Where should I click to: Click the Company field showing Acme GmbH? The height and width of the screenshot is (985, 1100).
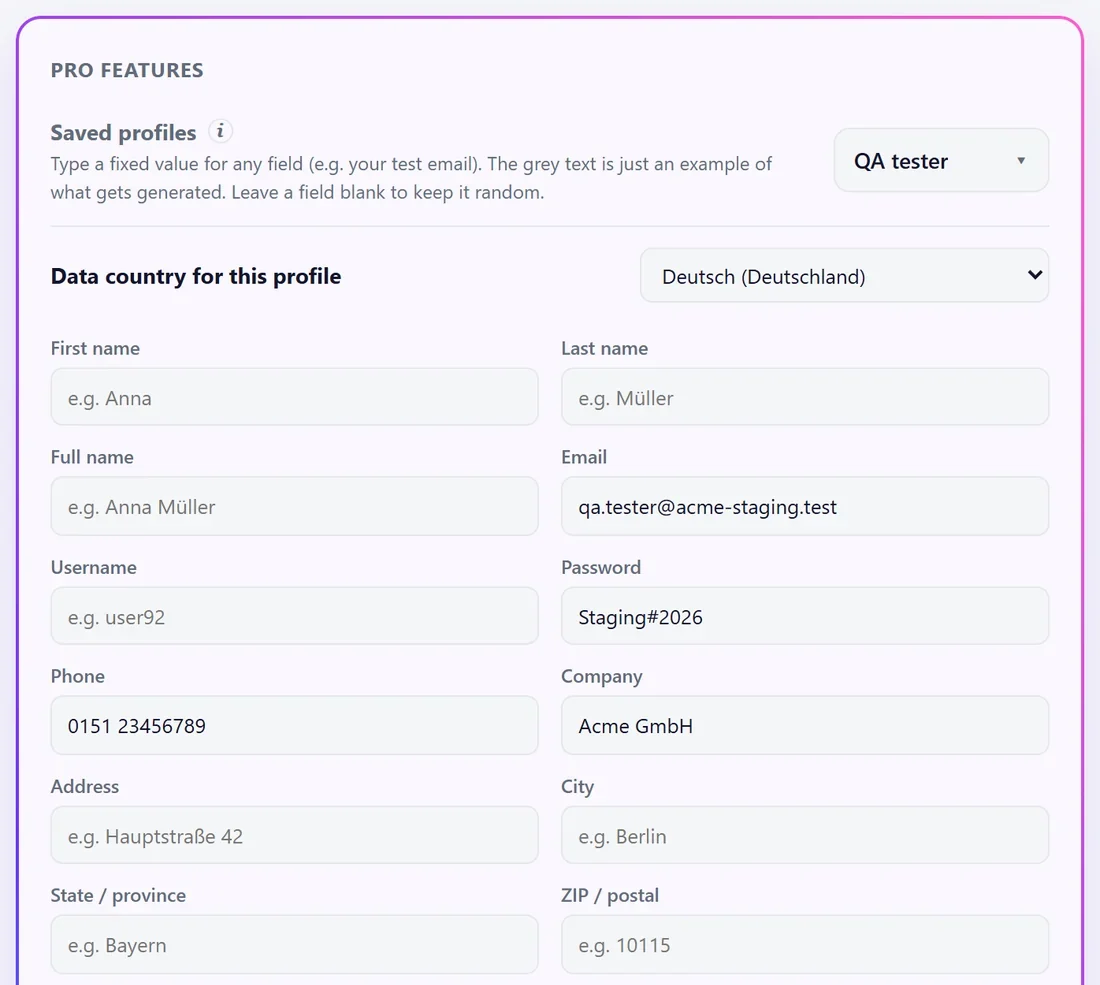(x=805, y=725)
